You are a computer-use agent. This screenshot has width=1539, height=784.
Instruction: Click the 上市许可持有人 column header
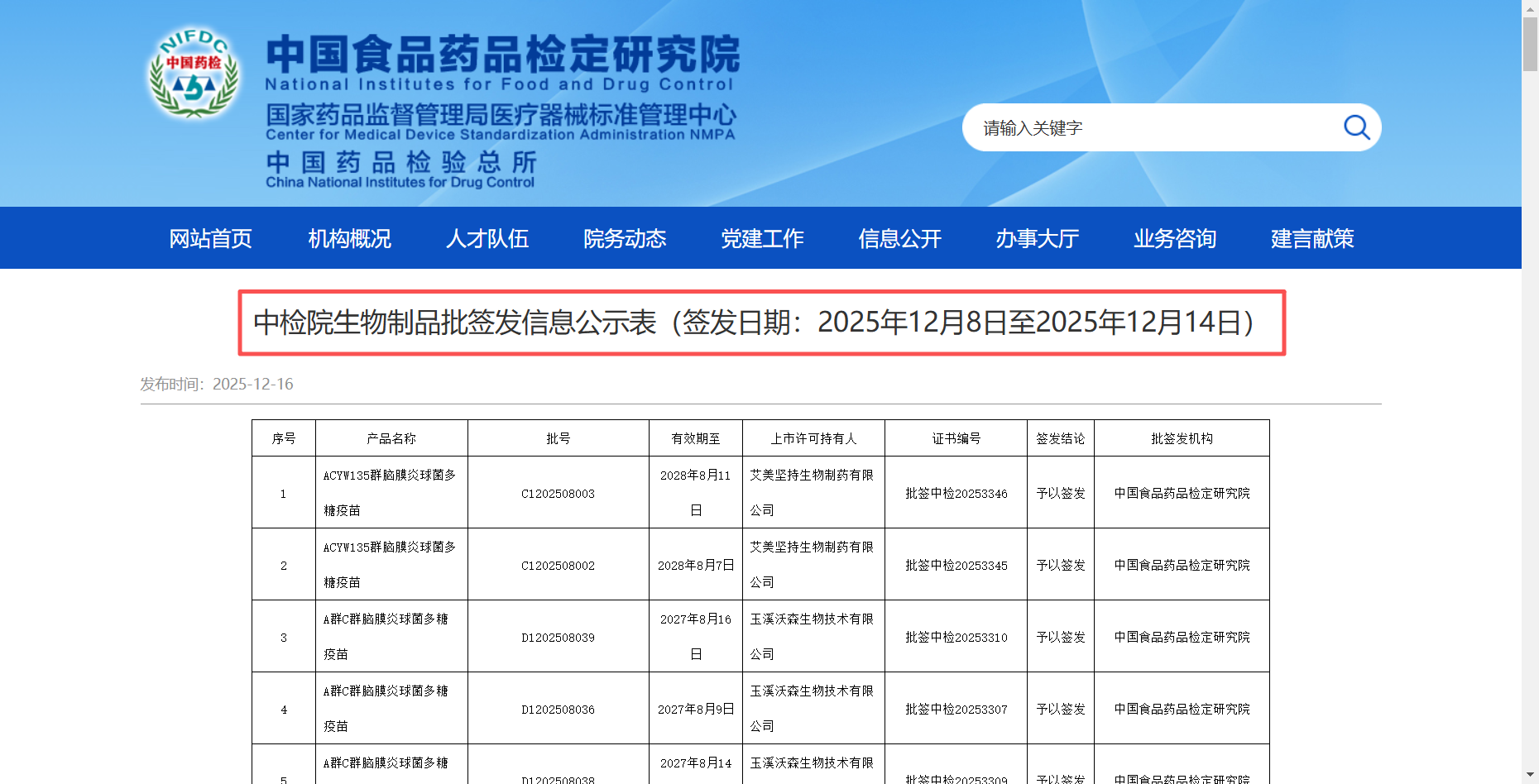click(814, 438)
